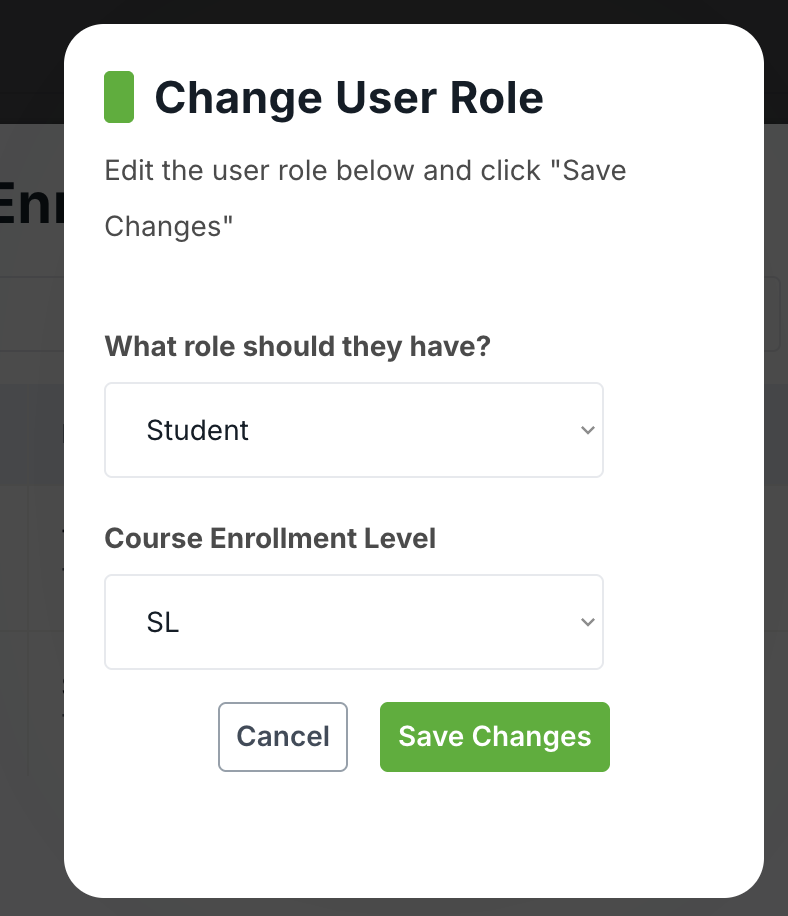
Task: Cancel the user role change
Action: (283, 737)
